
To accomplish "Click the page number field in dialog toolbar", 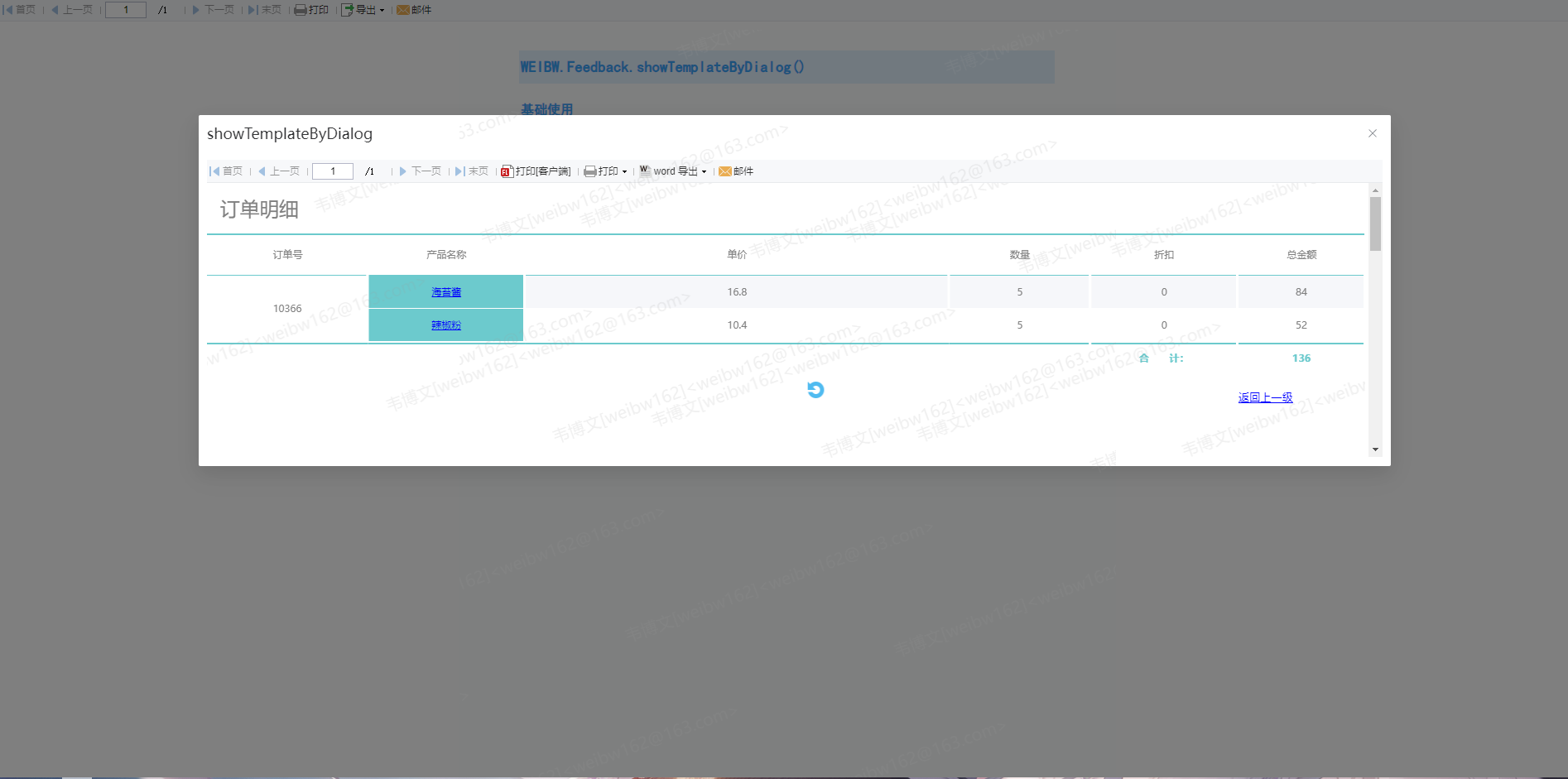I will [333, 171].
